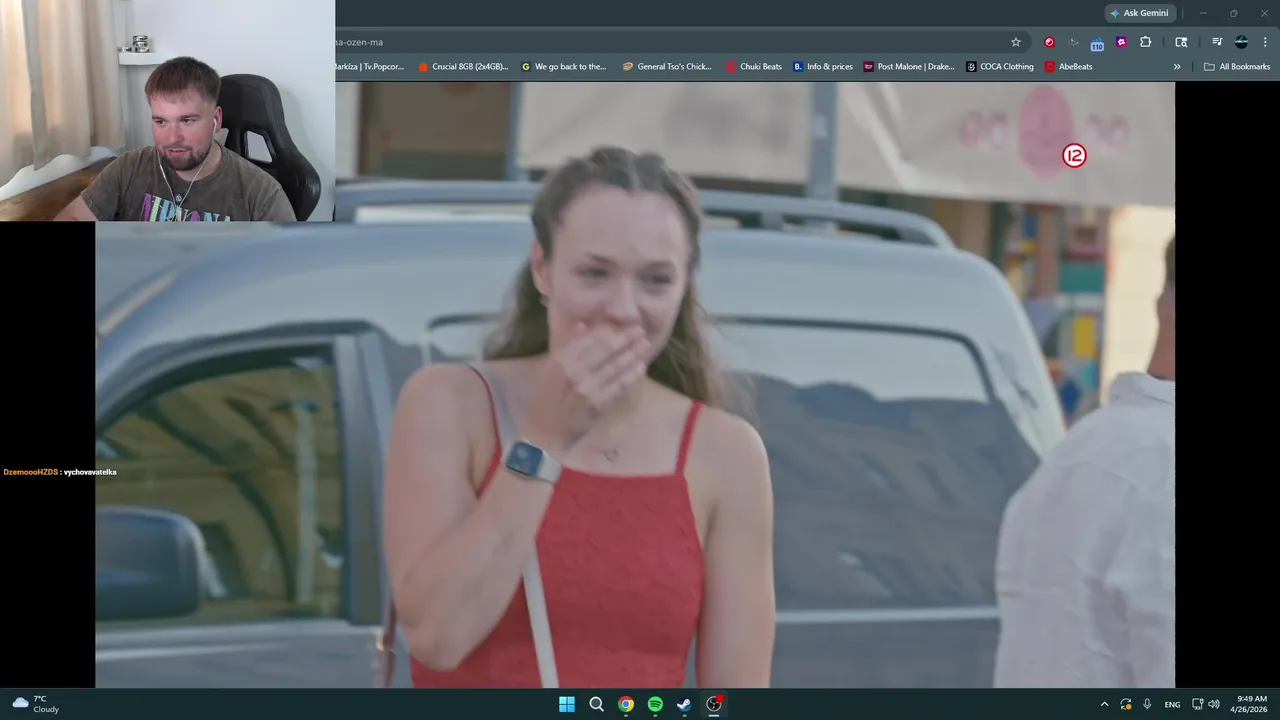1280x720 pixels.
Task: Open the media controls icon in Chrome toolbar
Action: [1217, 42]
